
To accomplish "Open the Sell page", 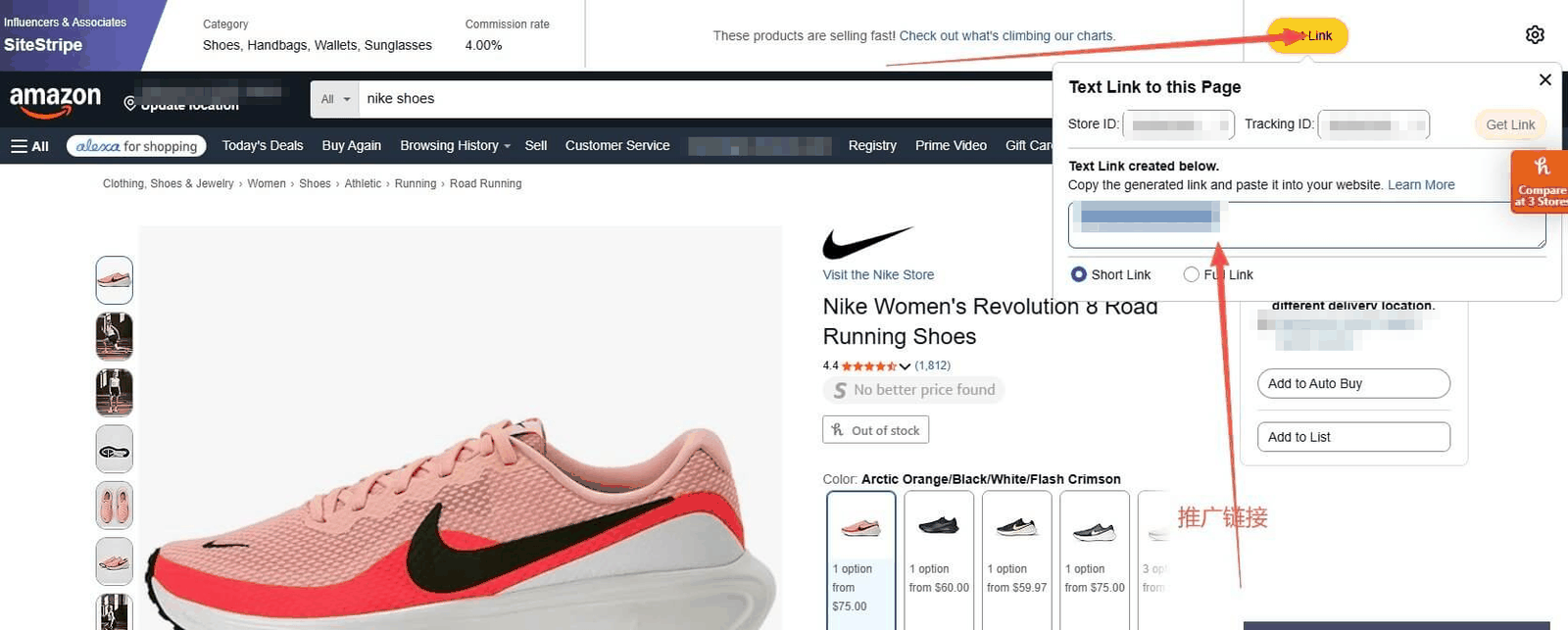I will coord(536,145).
